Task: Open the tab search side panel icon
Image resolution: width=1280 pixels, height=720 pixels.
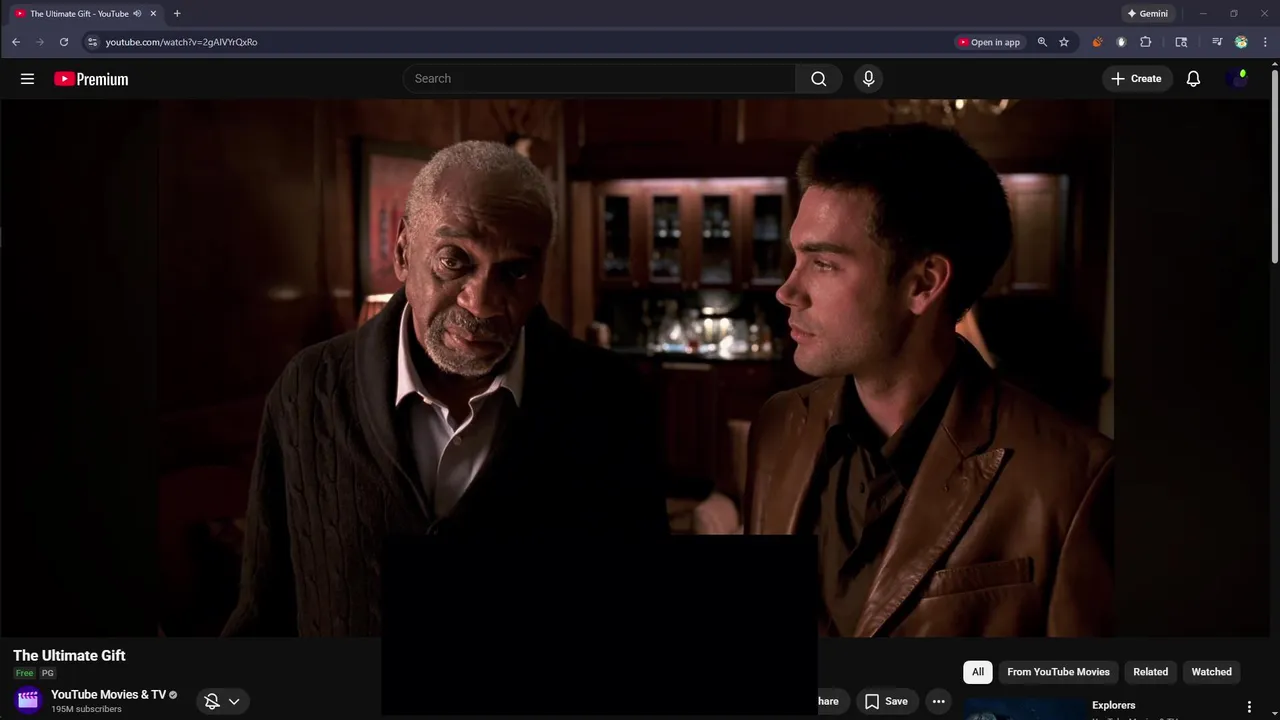Action: pyautogui.click(x=1181, y=42)
